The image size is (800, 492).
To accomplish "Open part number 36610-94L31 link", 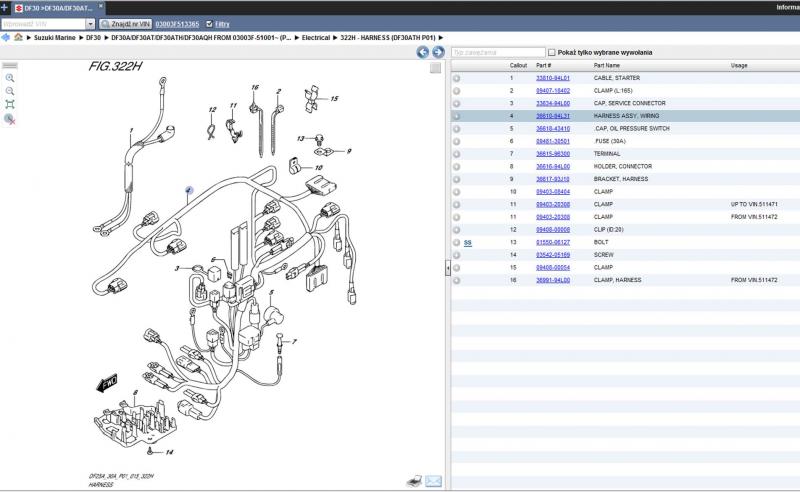I will click(x=552, y=116).
